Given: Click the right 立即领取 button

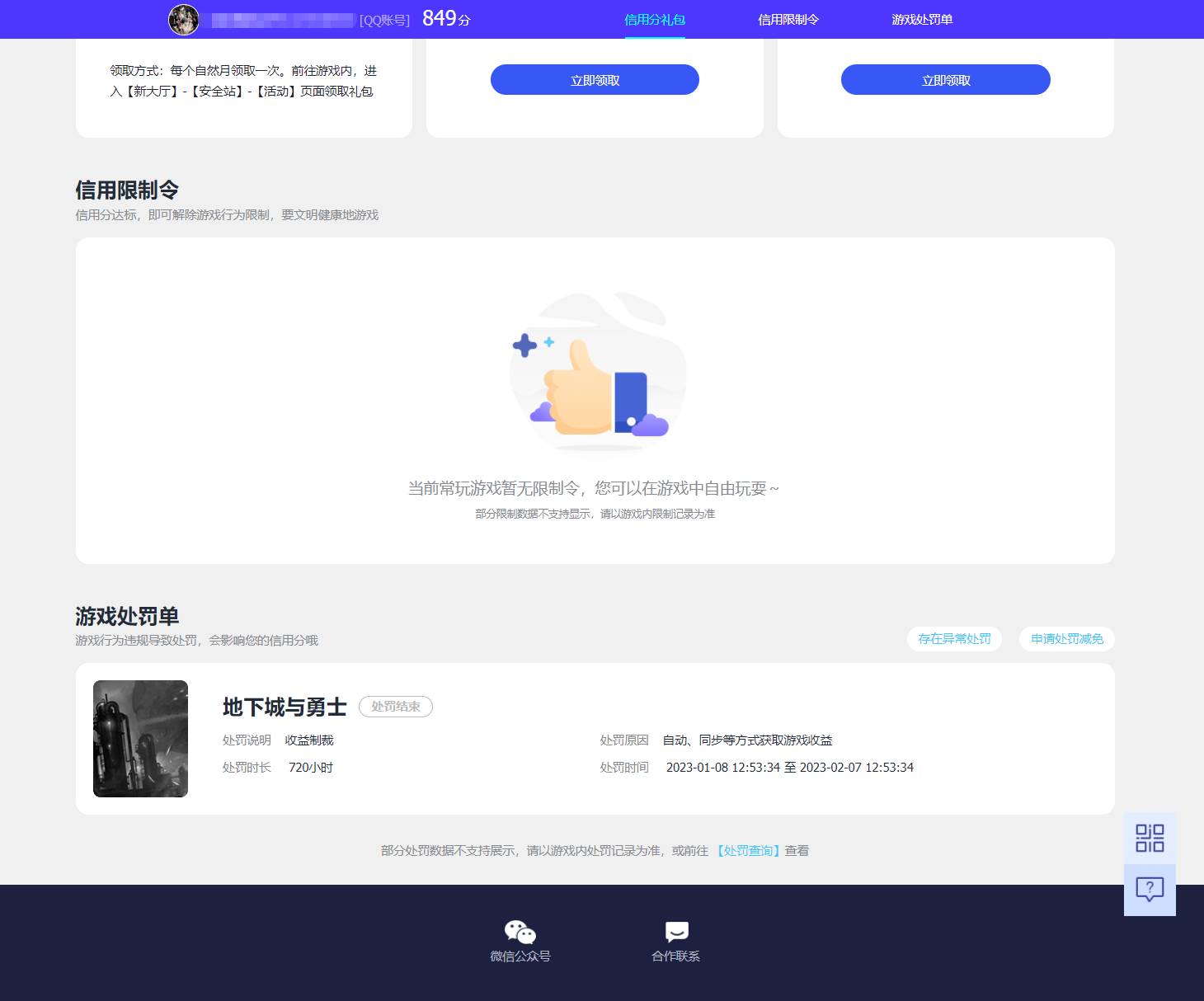Looking at the screenshot, I should pos(945,79).
